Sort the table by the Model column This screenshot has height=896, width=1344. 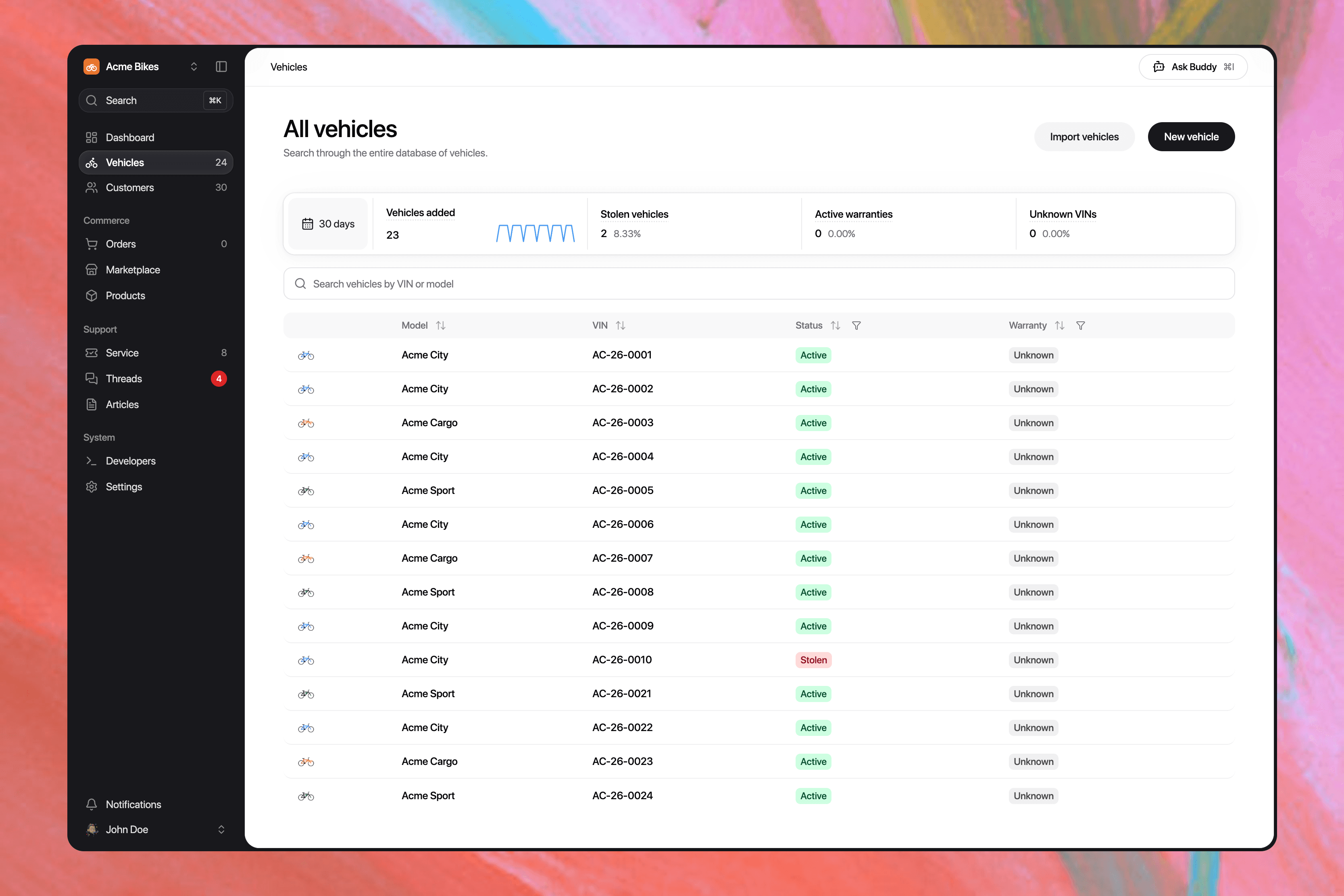pyautogui.click(x=441, y=325)
